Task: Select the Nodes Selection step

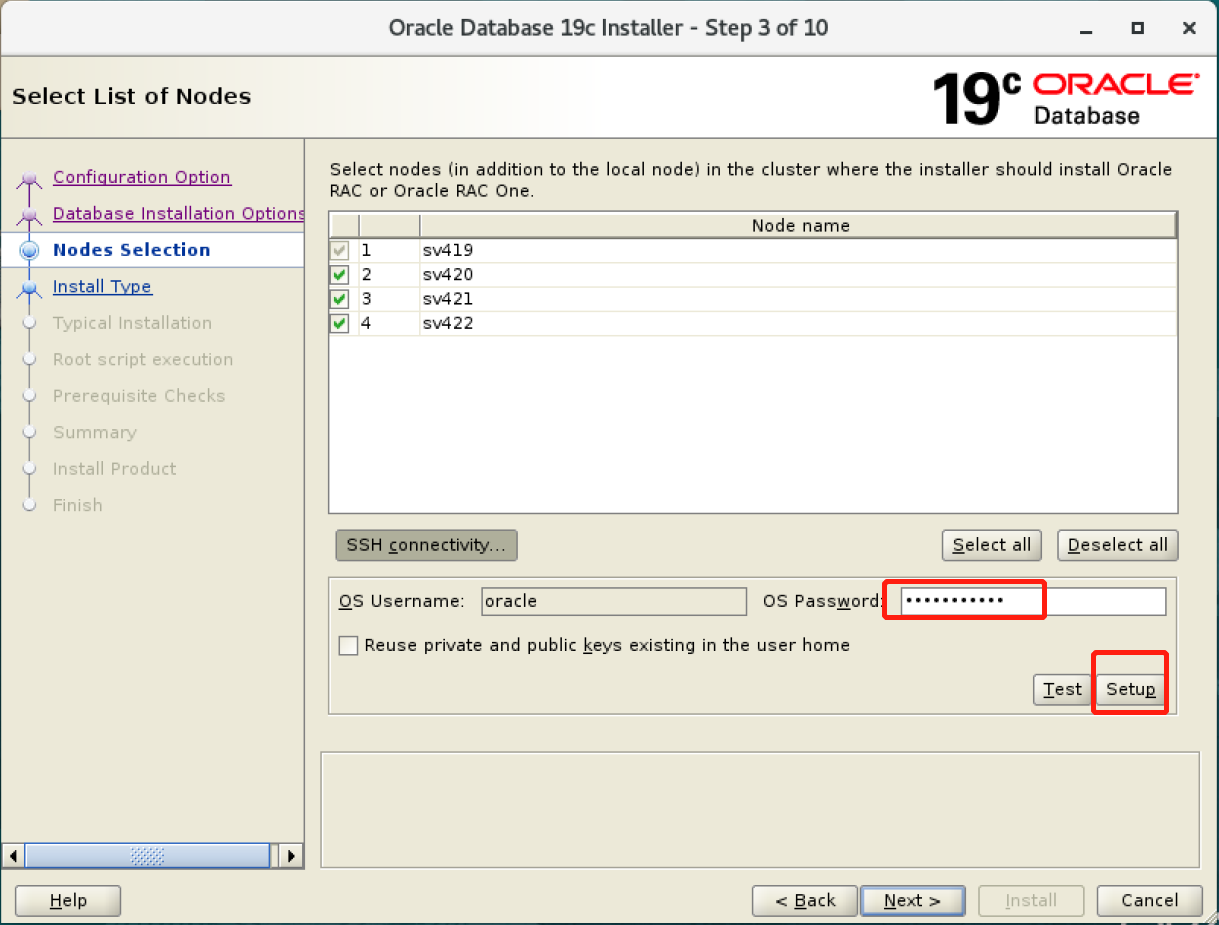Action: coord(131,250)
